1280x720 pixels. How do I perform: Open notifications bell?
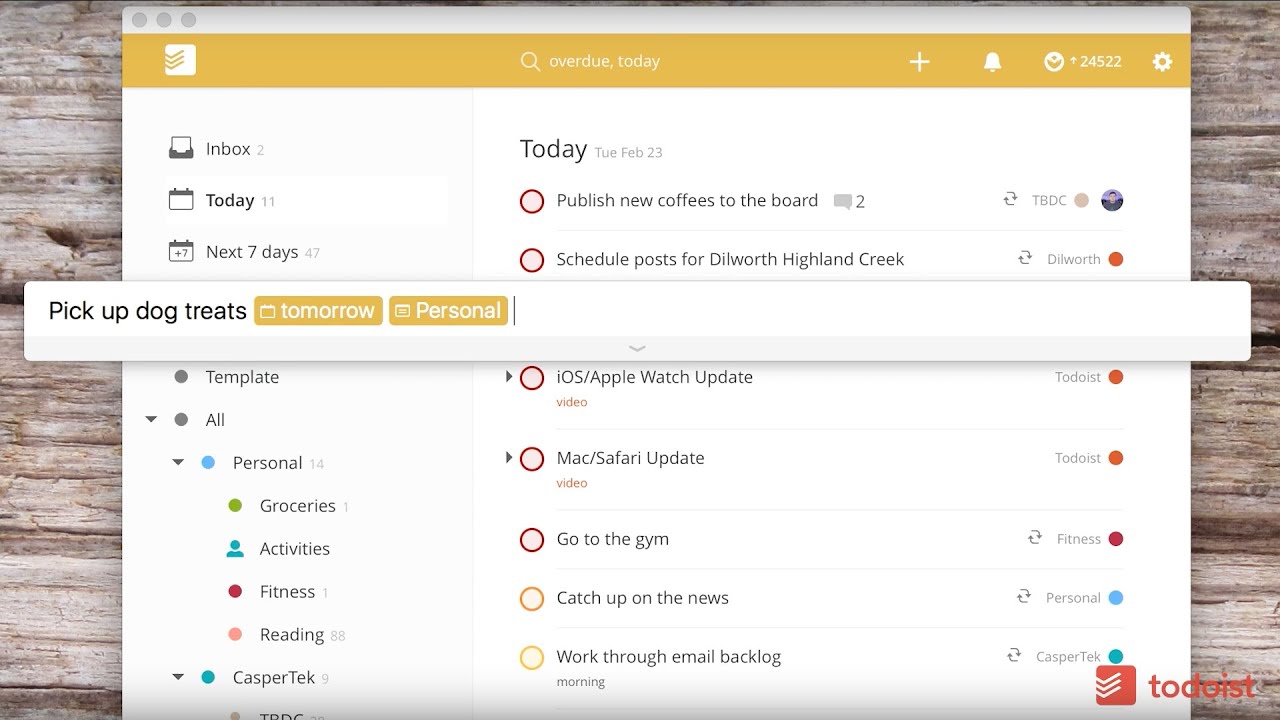(x=992, y=62)
